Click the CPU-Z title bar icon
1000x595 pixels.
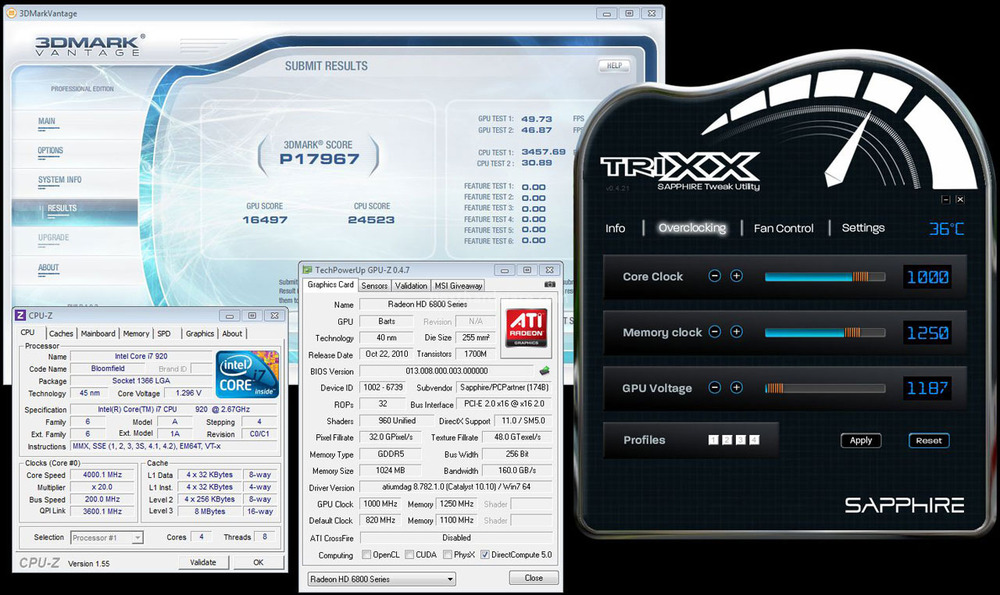[x=20, y=315]
